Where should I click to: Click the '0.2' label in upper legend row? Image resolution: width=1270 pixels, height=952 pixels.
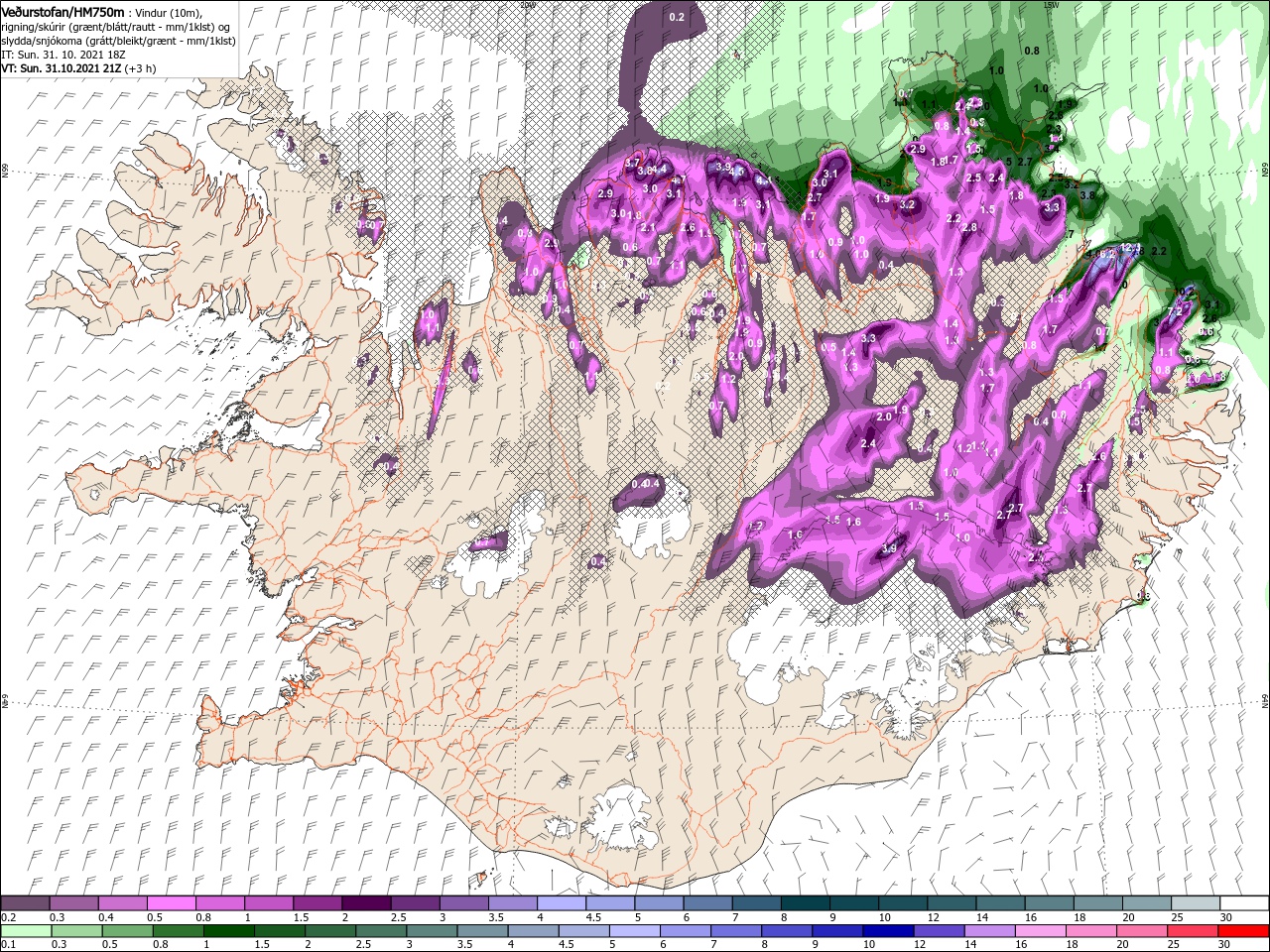(8, 917)
